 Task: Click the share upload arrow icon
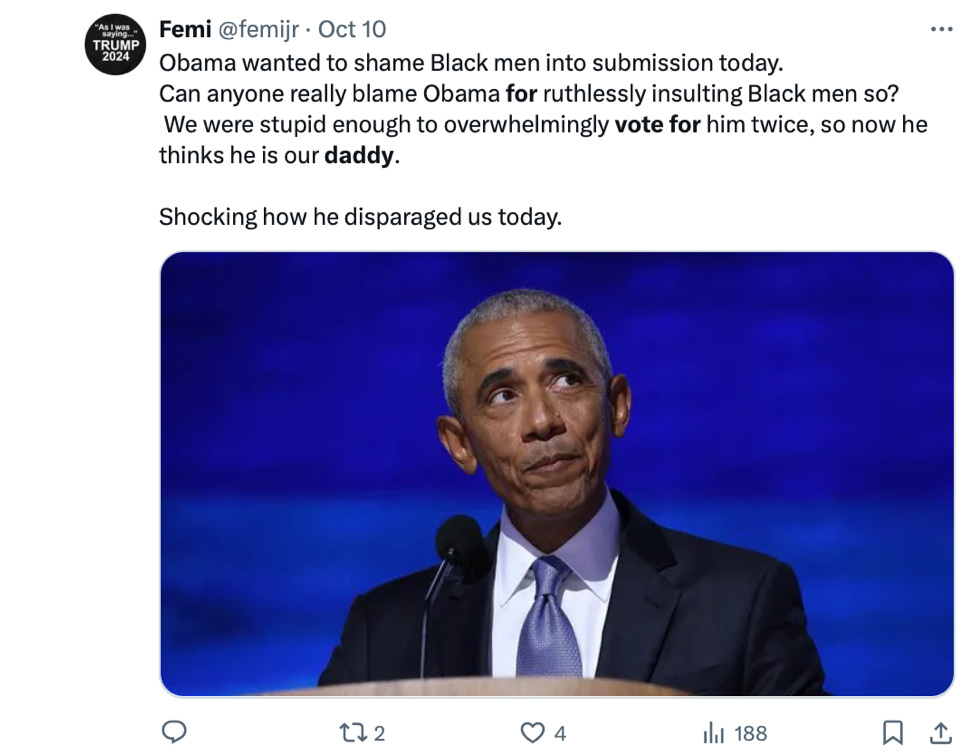point(940,733)
